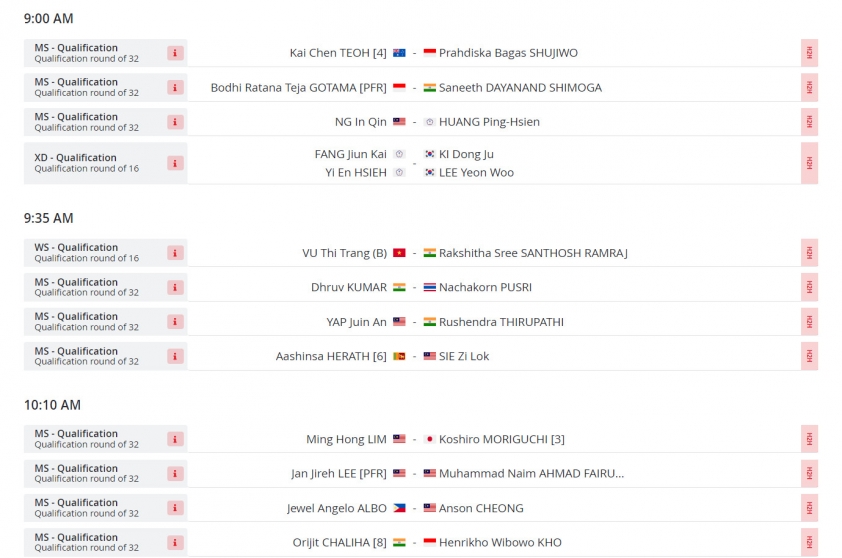Open H2H for Jewel Angelo ALBO match
Image resolution: width=842 pixels, height=558 pixels.
coord(809,508)
